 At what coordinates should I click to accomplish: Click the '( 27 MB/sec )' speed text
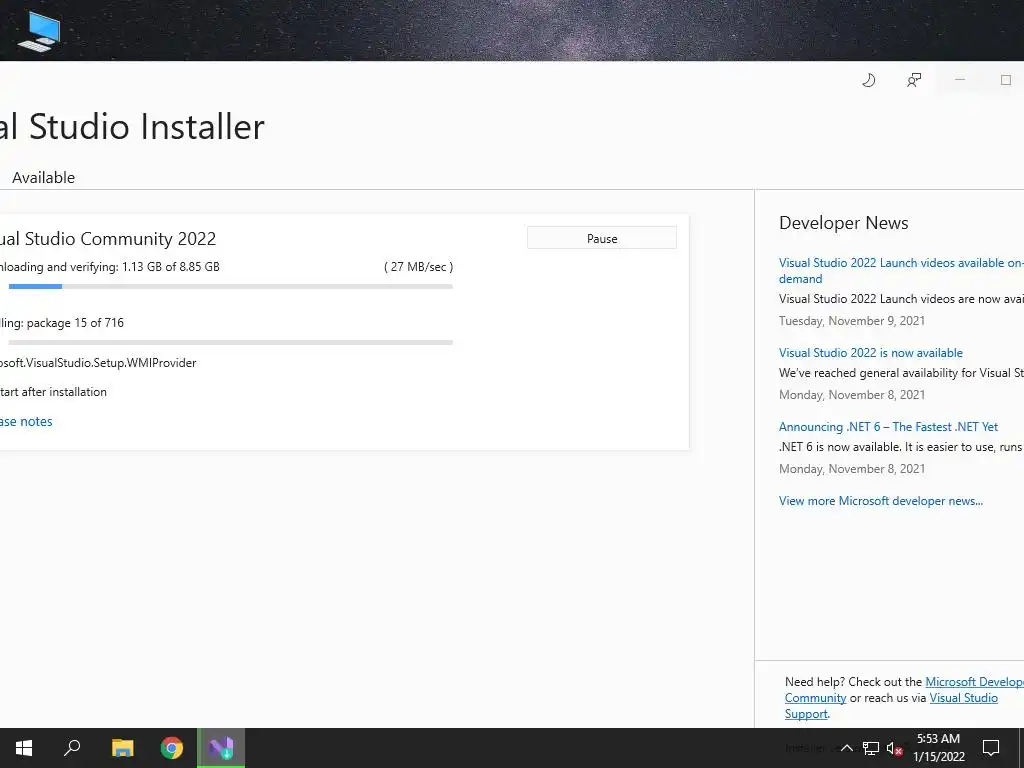[419, 266]
